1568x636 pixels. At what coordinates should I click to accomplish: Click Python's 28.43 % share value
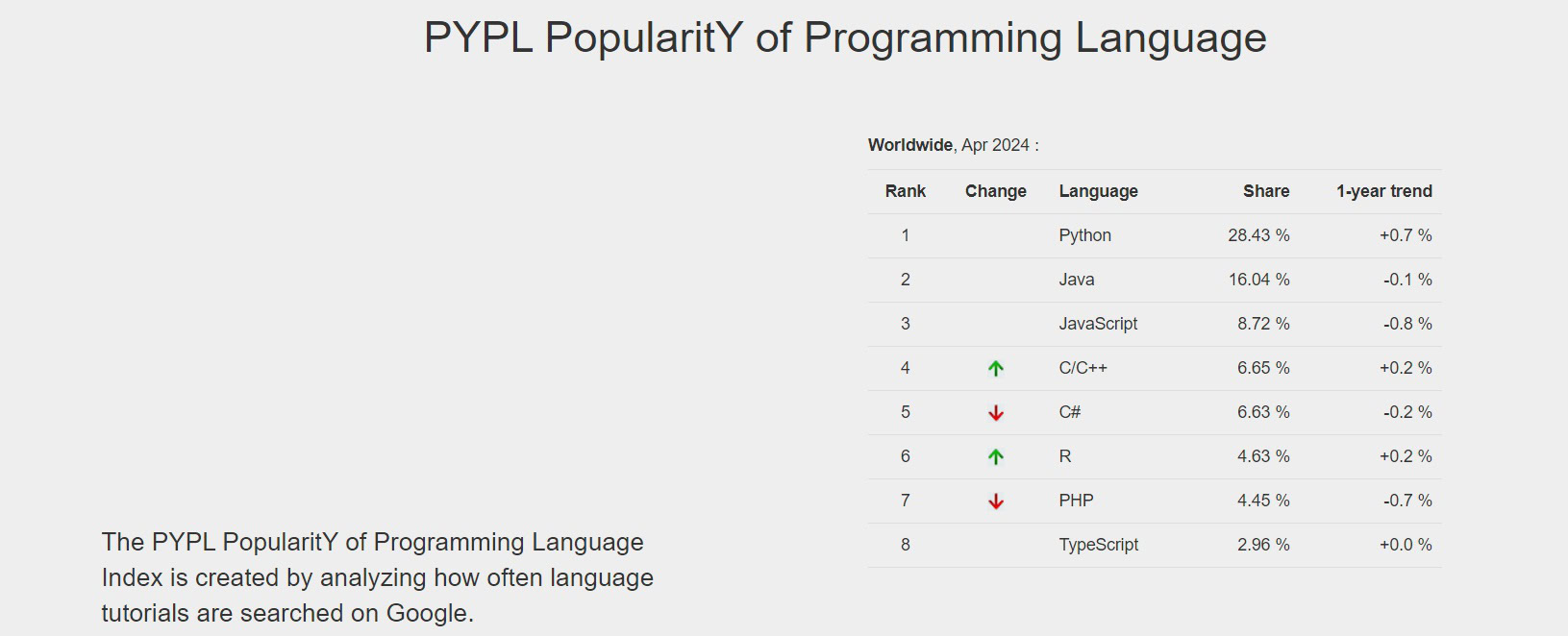(1258, 235)
